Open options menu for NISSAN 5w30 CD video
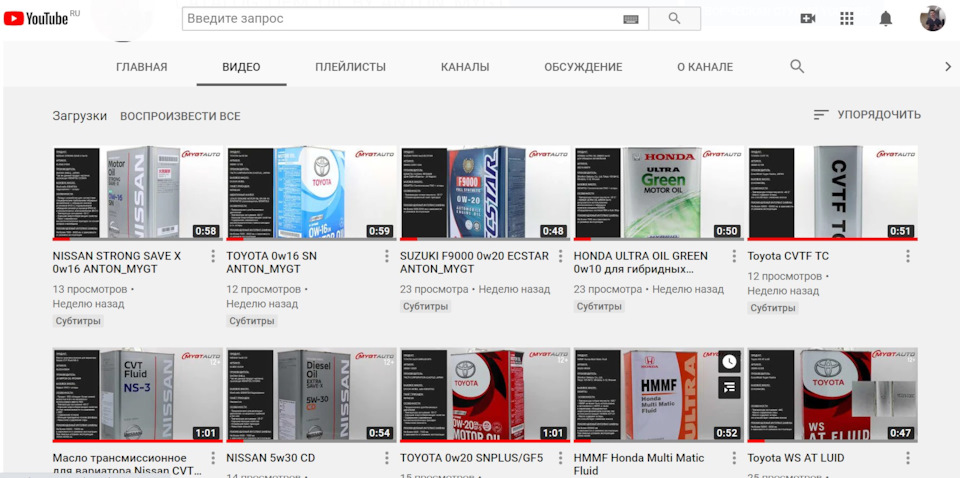This screenshot has width=960, height=478. 386,458
